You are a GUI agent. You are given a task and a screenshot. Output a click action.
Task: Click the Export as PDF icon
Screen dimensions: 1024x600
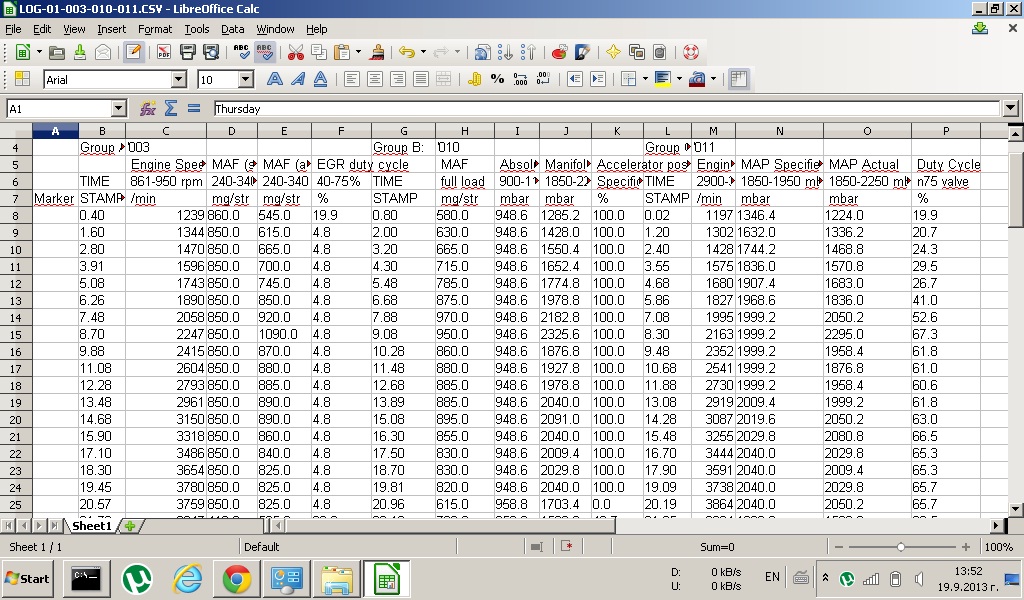[163, 52]
